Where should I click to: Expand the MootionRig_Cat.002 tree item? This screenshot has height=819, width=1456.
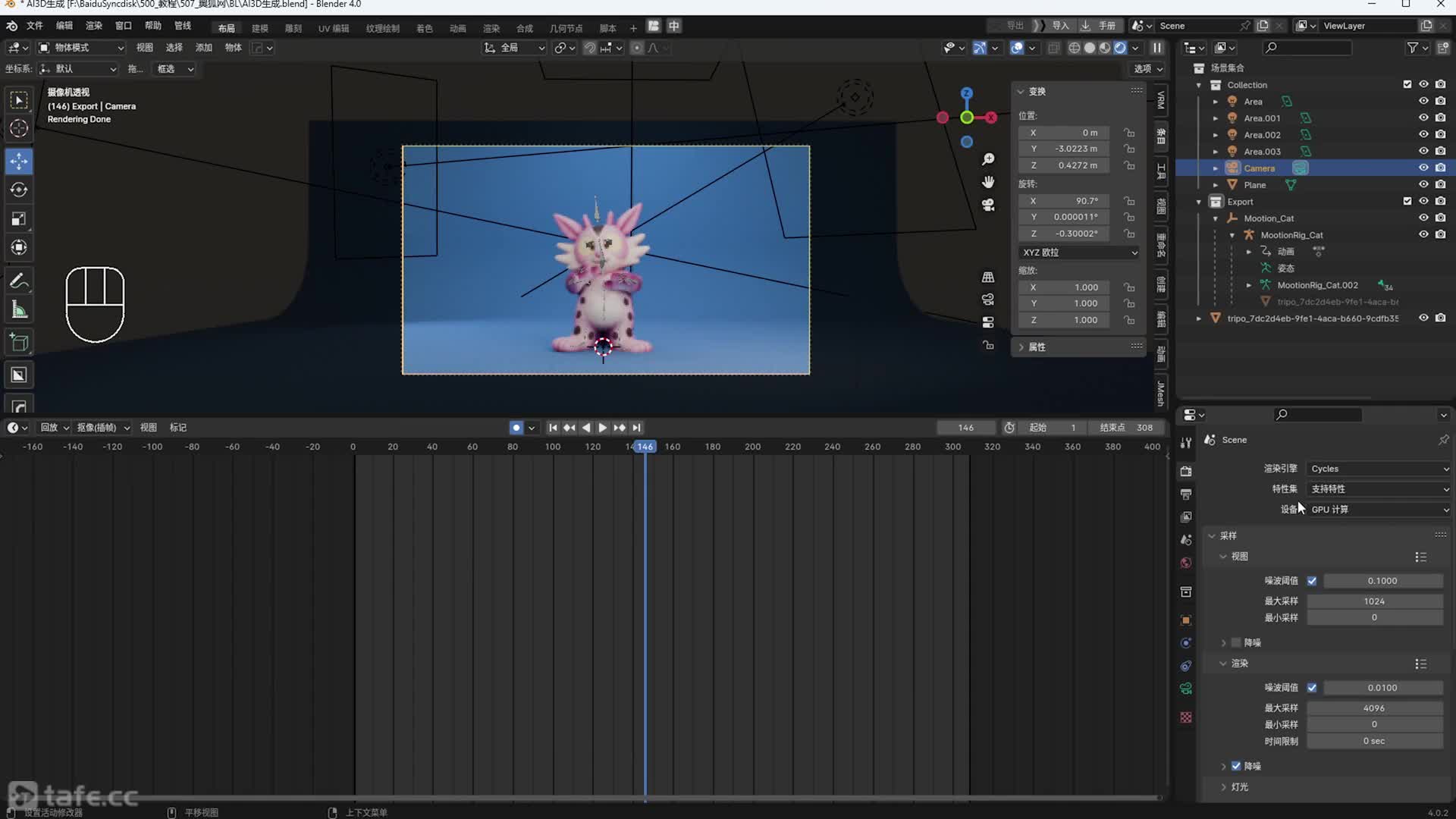click(x=1249, y=285)
